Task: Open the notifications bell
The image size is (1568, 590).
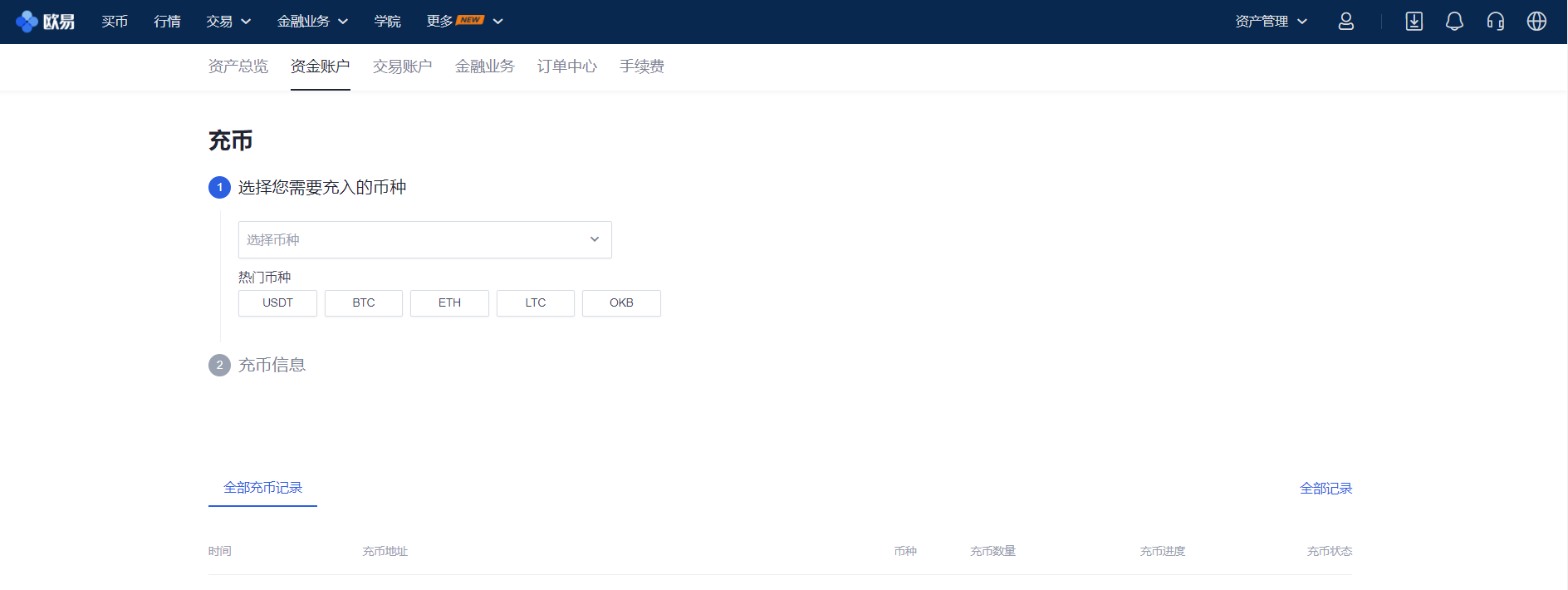Action: pos(1454,22)
